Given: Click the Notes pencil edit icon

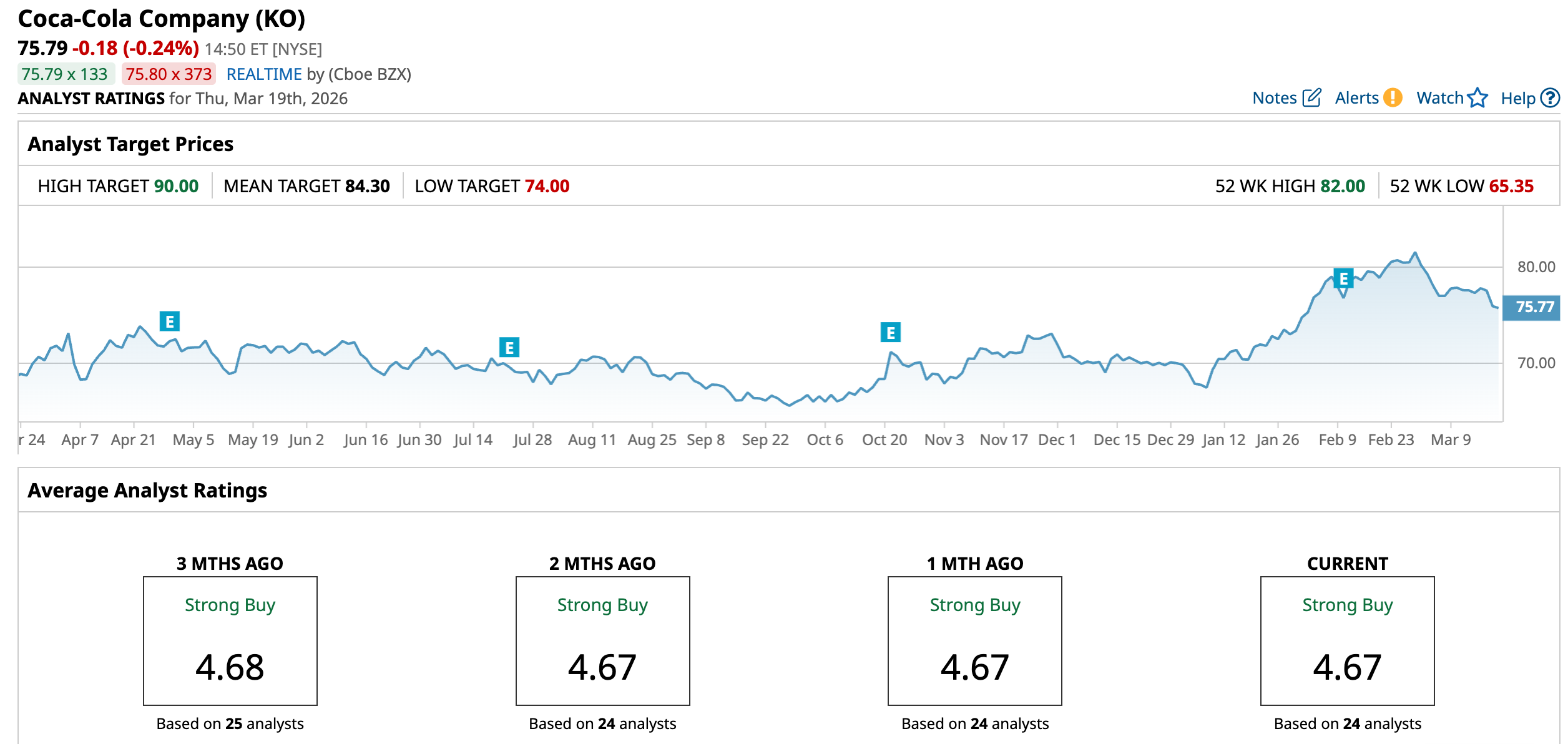Looking at the screenshot, I should point(1311,98).
